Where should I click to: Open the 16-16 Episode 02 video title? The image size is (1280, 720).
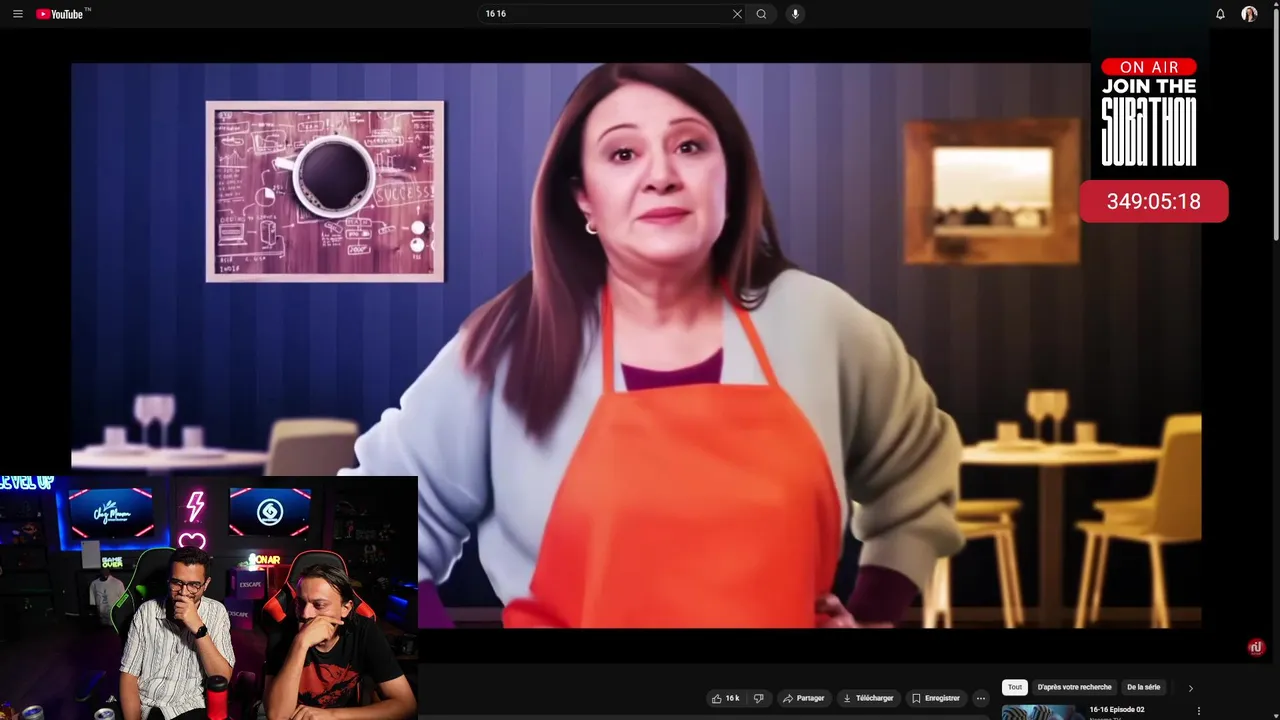1117,710
